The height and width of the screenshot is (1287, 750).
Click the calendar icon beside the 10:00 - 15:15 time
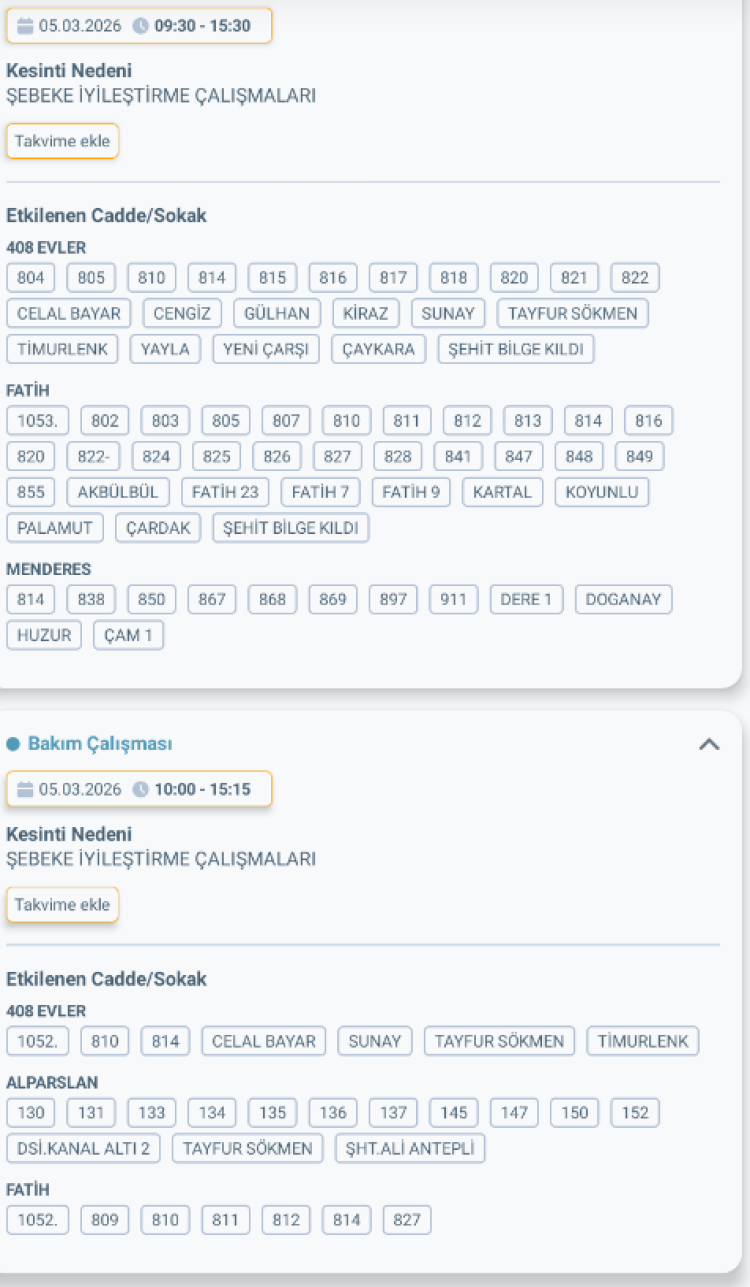(x=26, y=790)
